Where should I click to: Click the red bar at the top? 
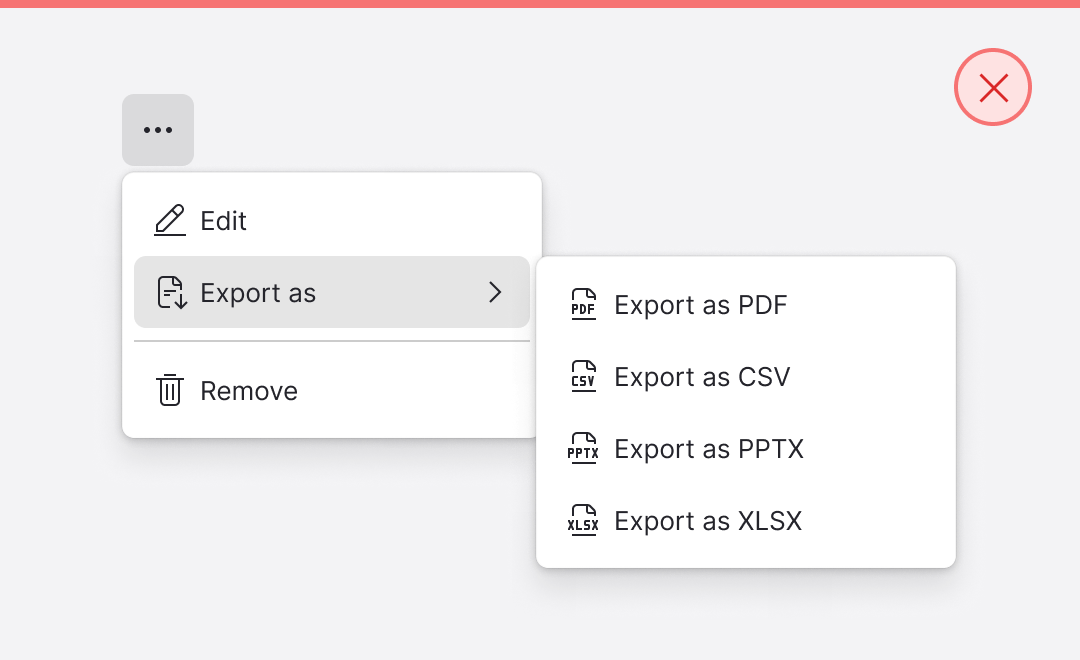540,4
